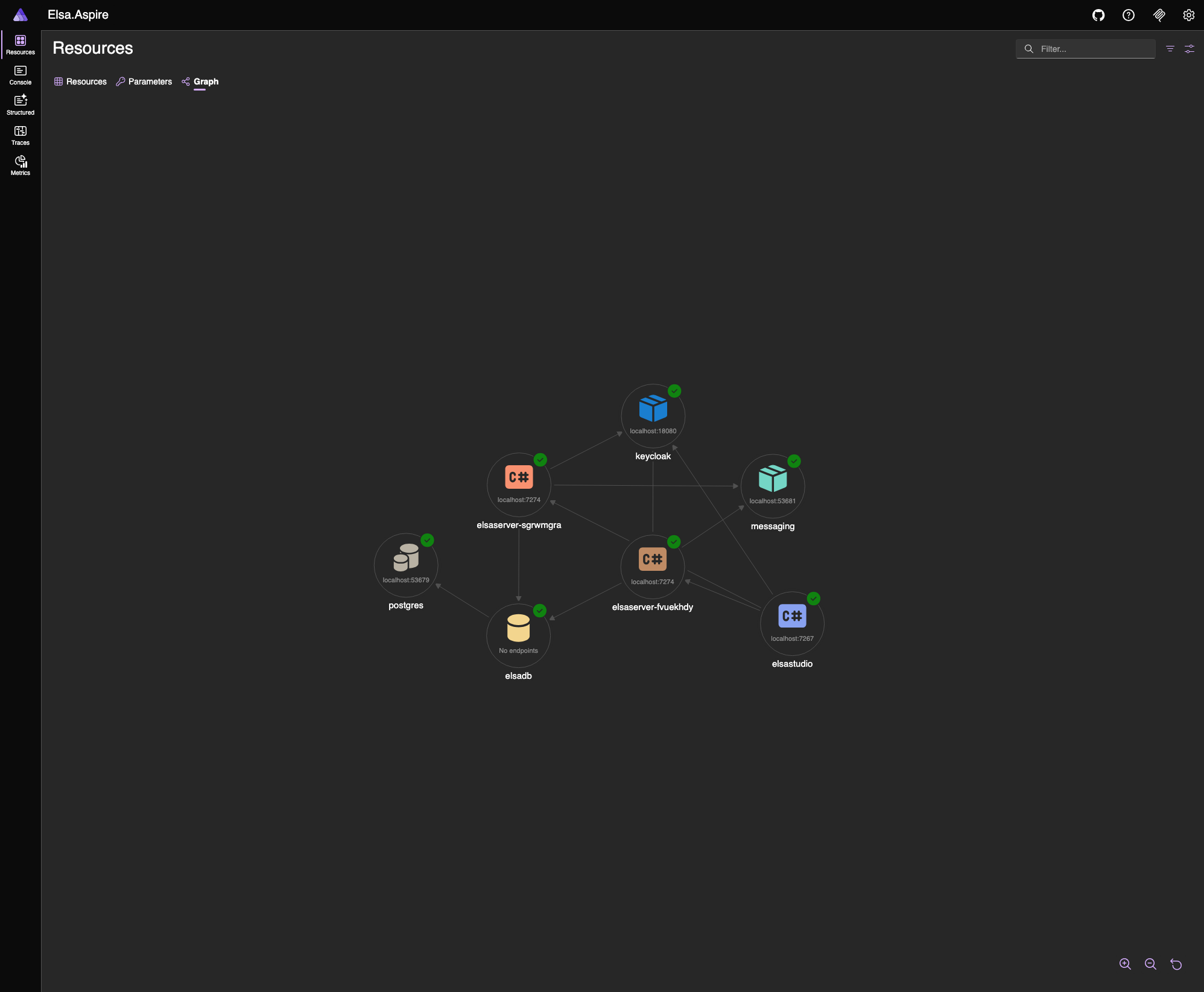
Task: Open the resource filter icon
Action: pyautogui.click(x=1170, y=49)
